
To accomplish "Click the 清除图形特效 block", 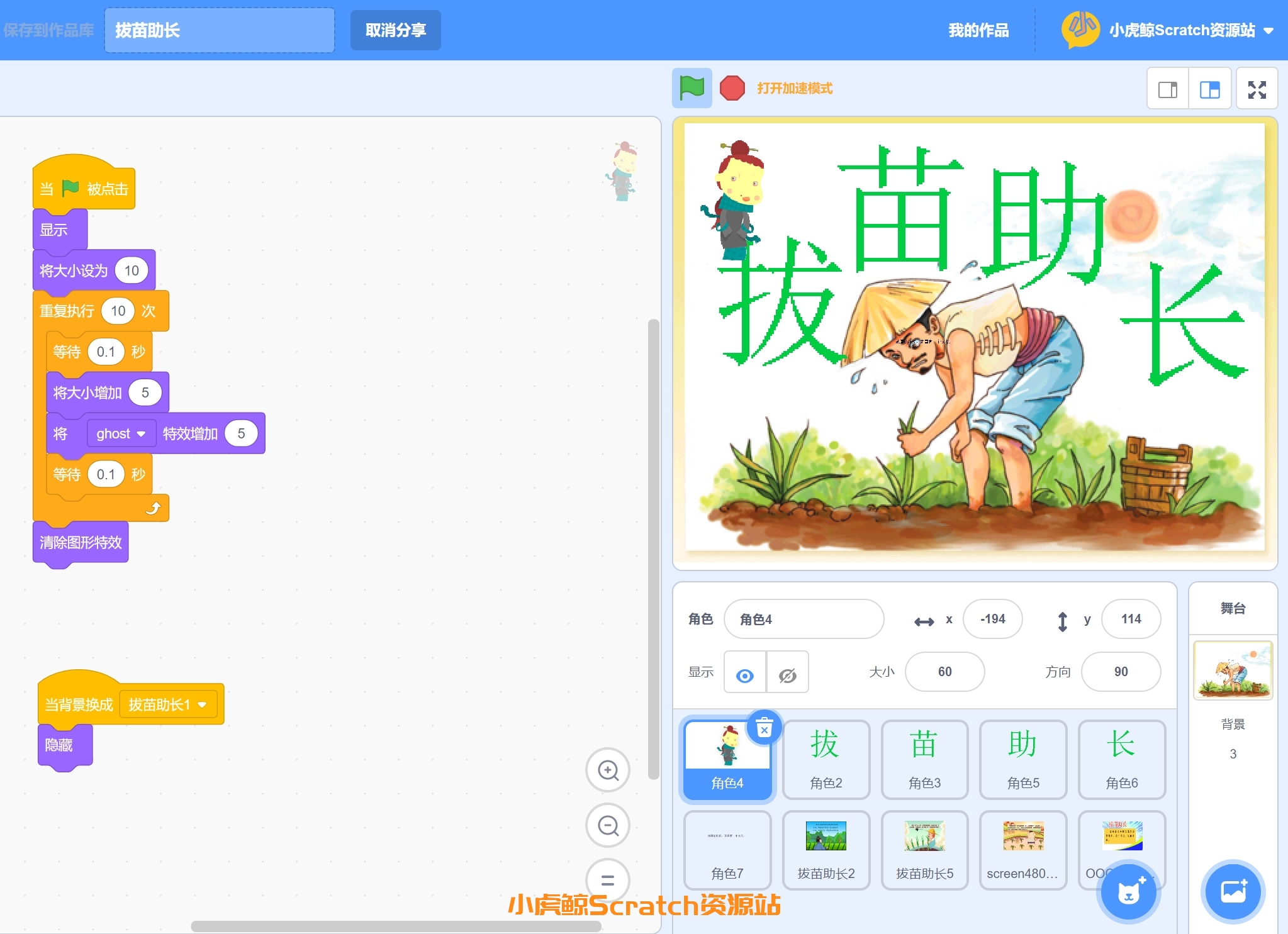I will tap(81, 542).
